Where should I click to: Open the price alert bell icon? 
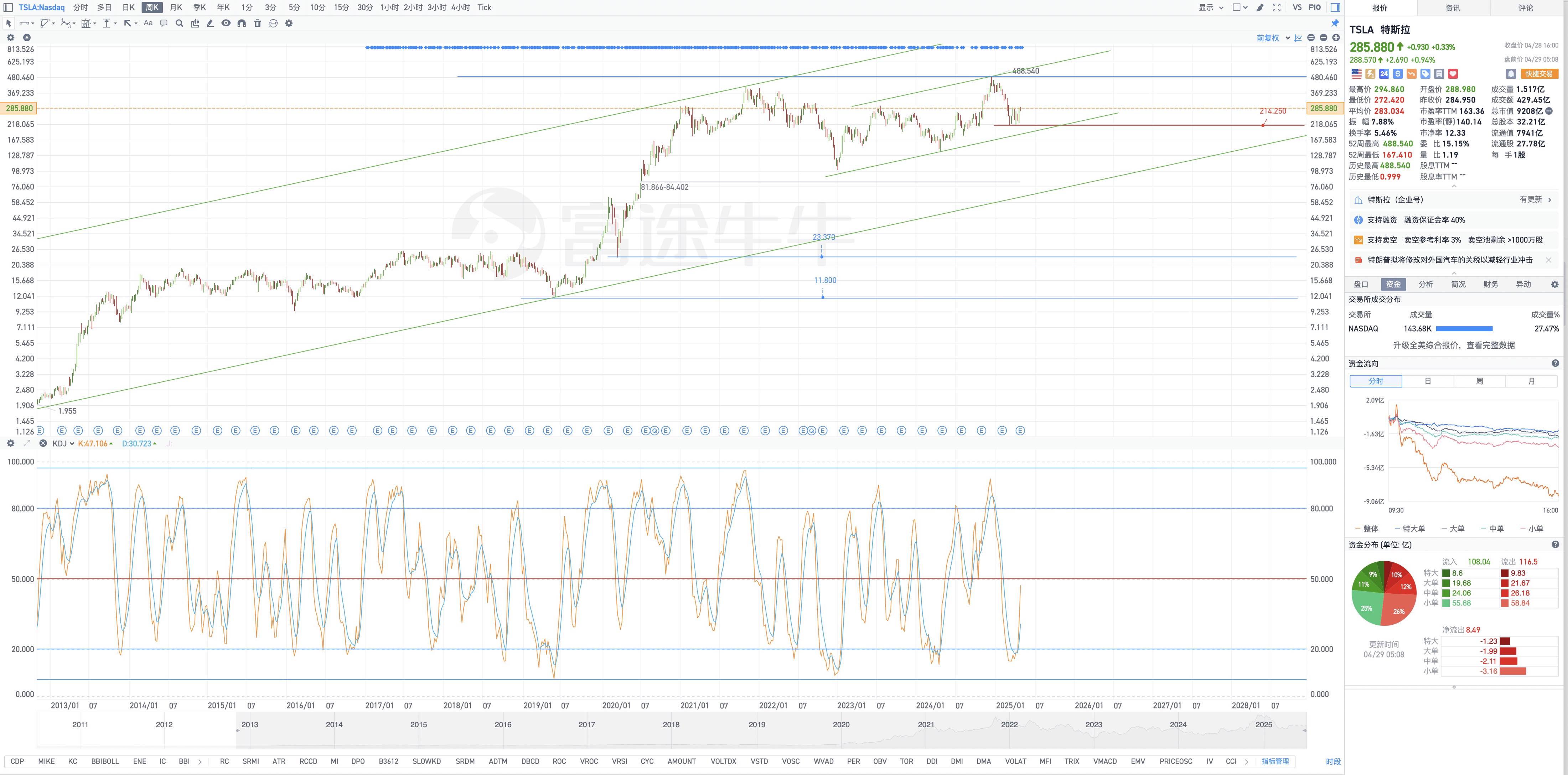coord(1511,74)
